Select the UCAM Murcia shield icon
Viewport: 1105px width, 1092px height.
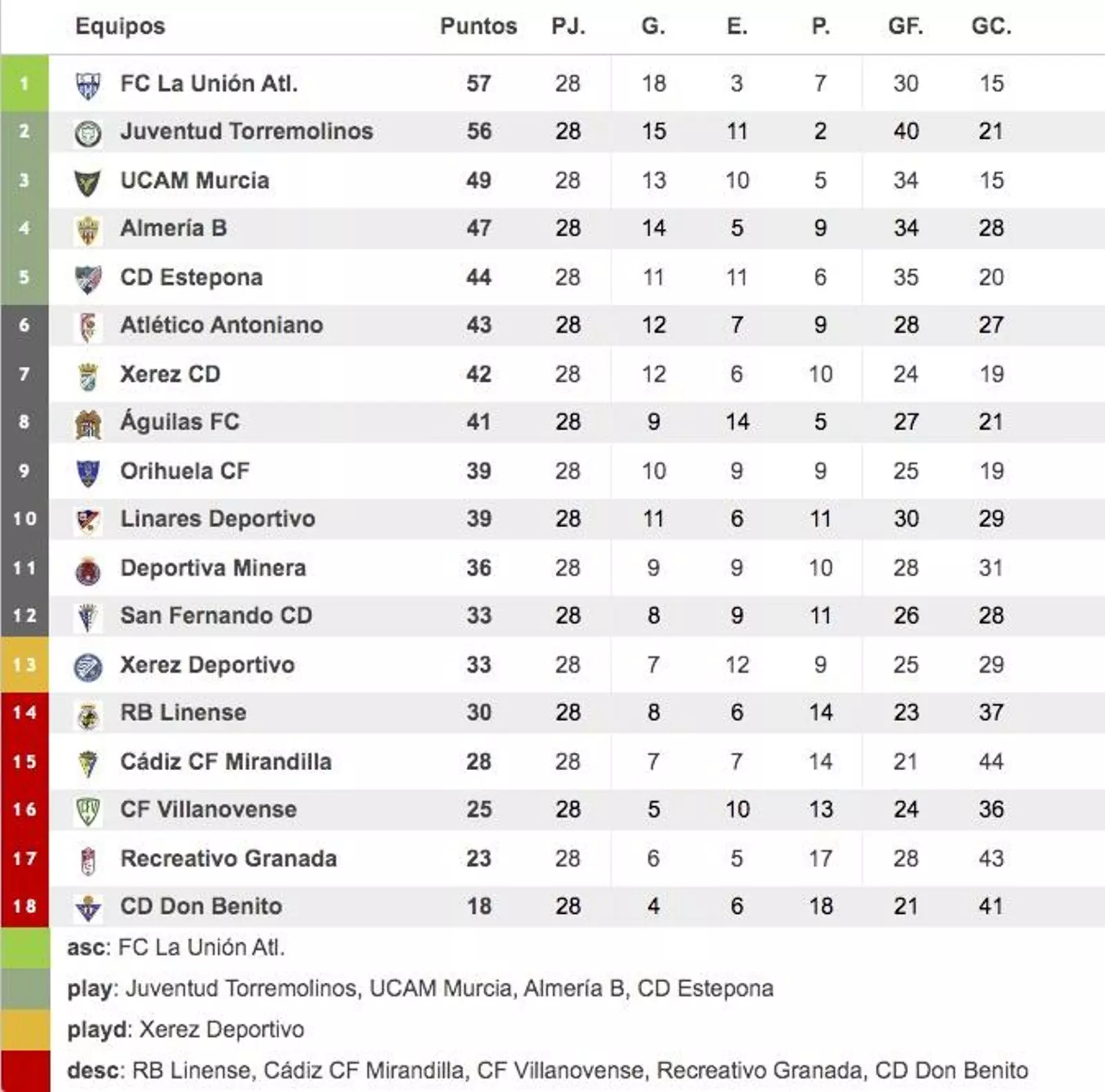[x=88, y=182]
